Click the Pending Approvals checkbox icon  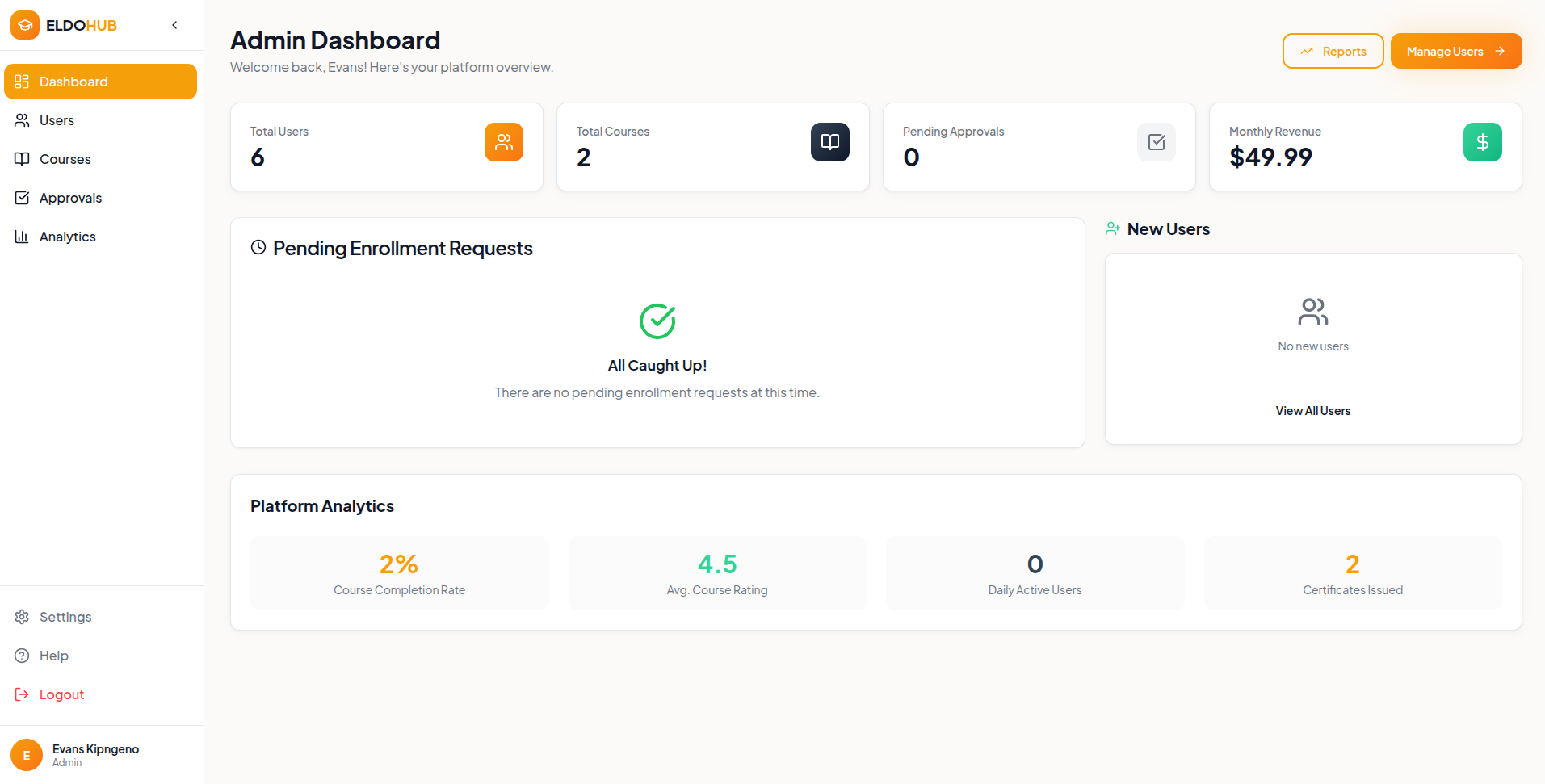[x=1156, y=141]
